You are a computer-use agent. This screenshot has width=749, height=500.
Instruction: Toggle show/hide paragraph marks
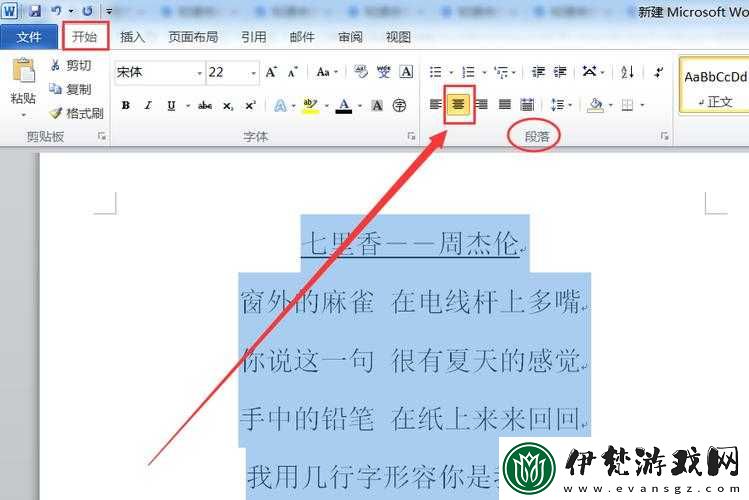tap(659, 72)
